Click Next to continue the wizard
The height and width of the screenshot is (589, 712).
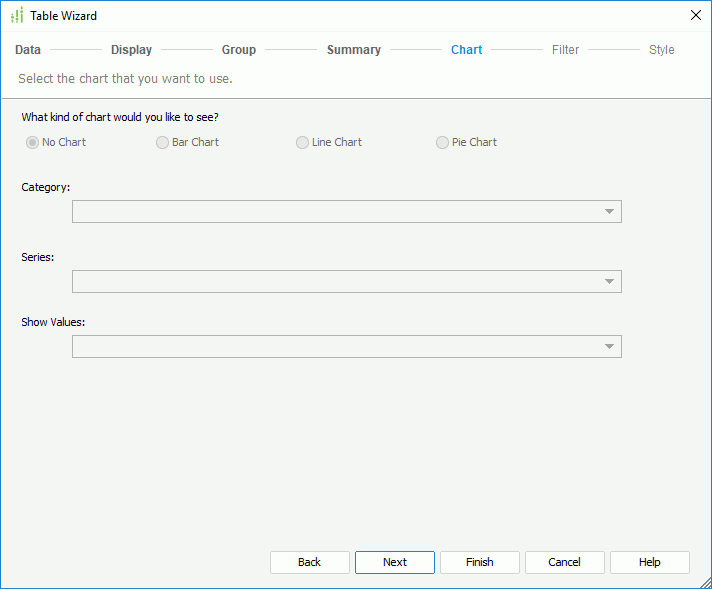click(395, 562)
